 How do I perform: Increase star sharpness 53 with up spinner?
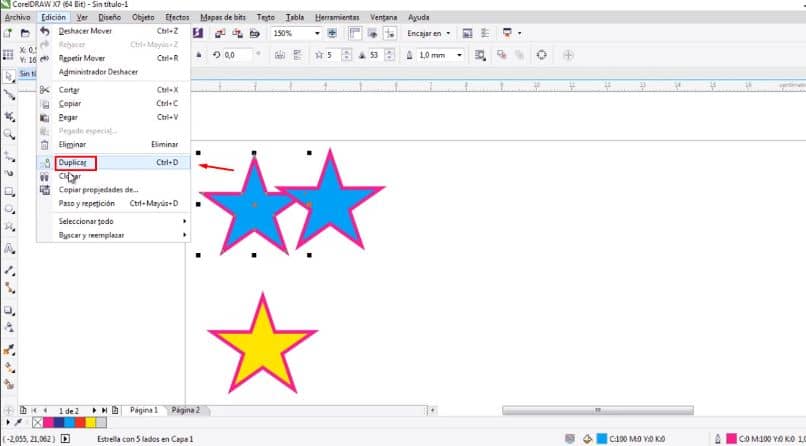pos(390,52)
